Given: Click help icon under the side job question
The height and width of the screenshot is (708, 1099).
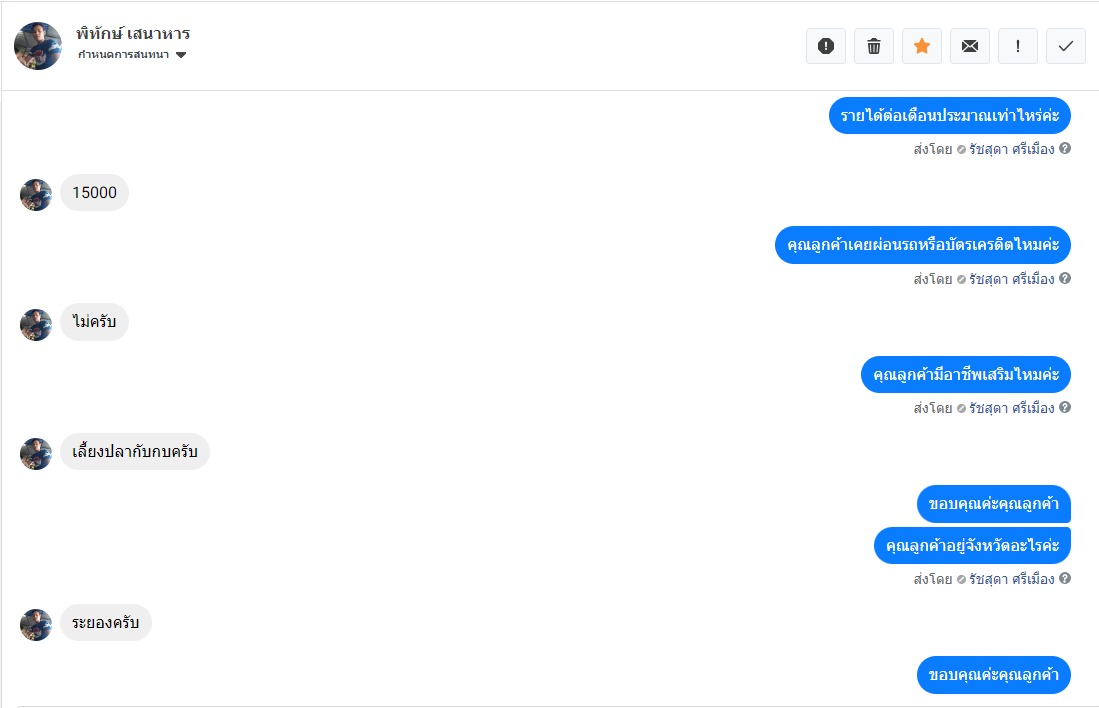Looking at the screenshot, I should 1065,407.
